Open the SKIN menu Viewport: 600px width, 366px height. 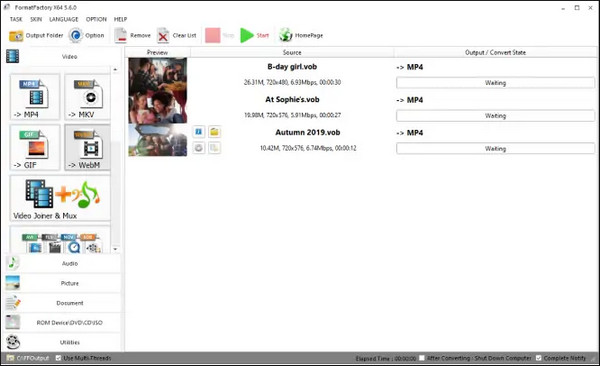[x=36, y=19]
